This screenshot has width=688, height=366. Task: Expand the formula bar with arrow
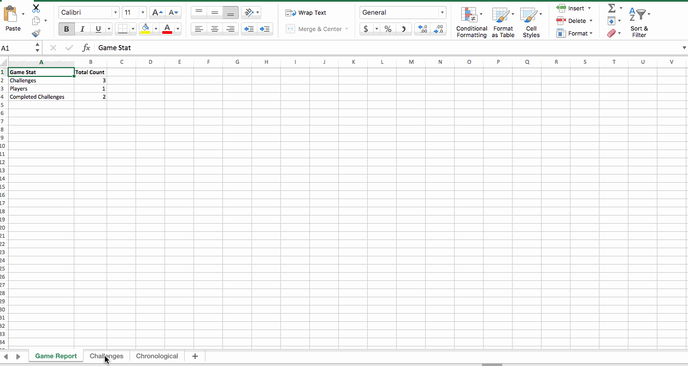pyautogui.click(x=684, y=48)
